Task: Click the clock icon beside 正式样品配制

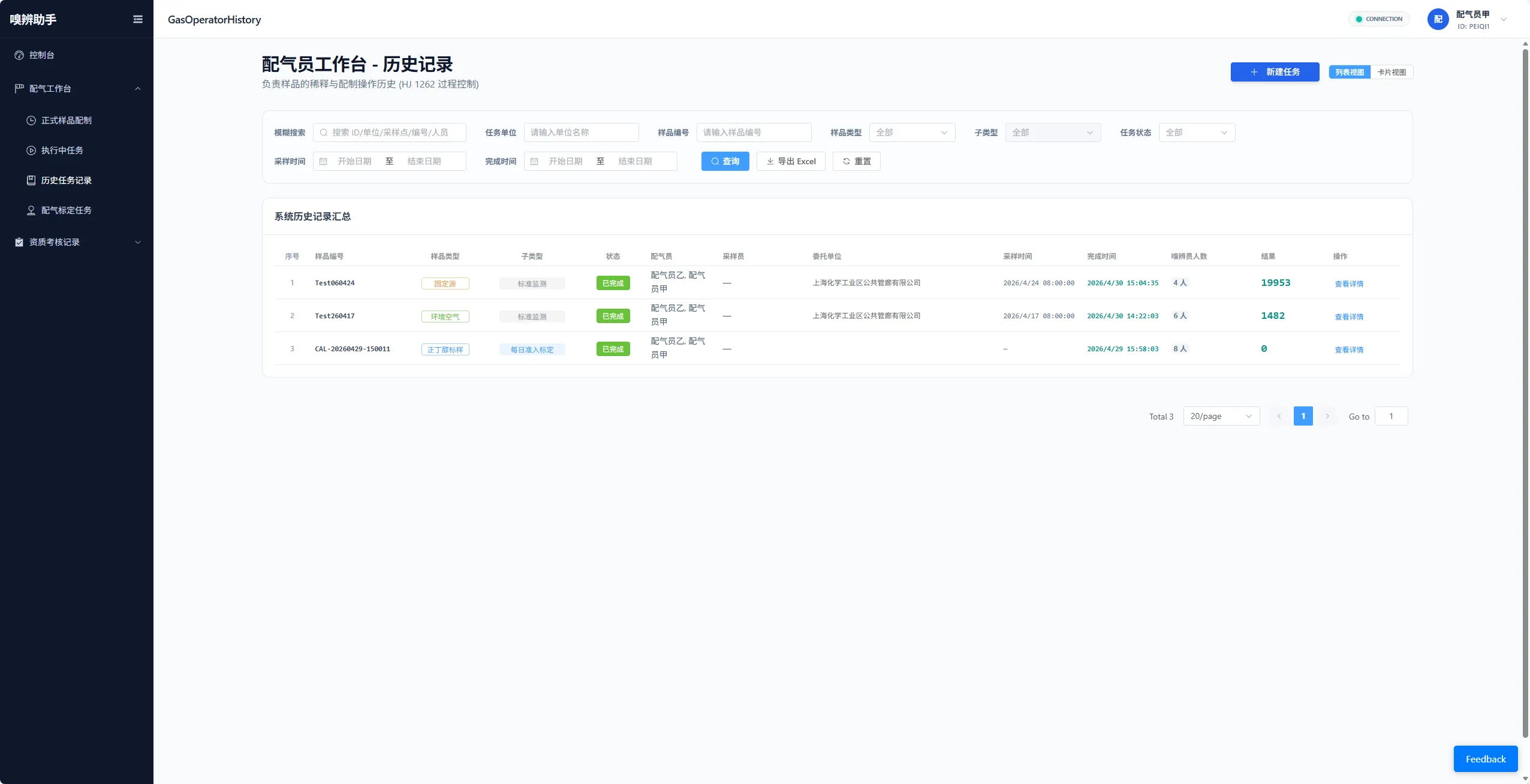Action: click(31, 120)
